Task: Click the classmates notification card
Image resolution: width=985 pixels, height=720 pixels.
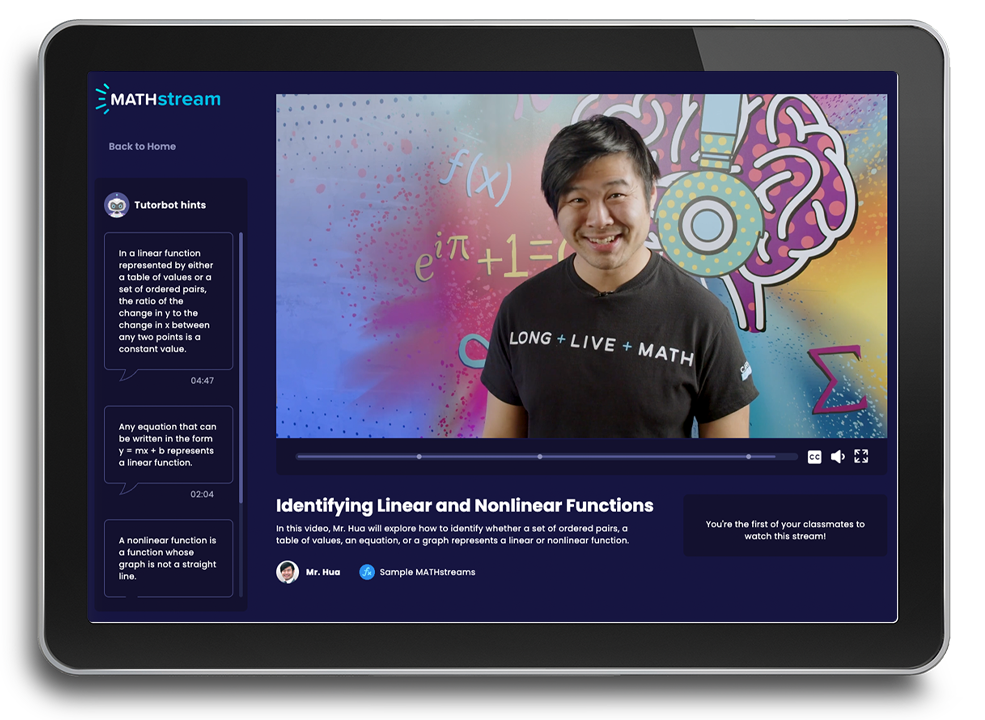Action: (x=784, y=524)
